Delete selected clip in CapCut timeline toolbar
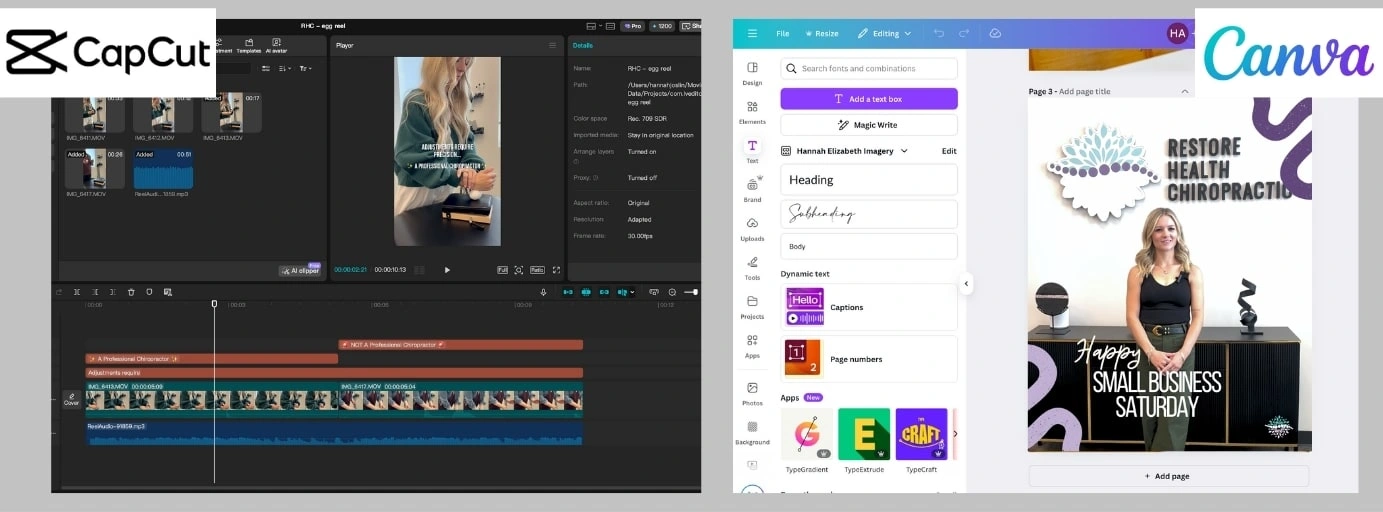Image resolution: width=1383 pixels, height=512 pixels. coord(131,292)
